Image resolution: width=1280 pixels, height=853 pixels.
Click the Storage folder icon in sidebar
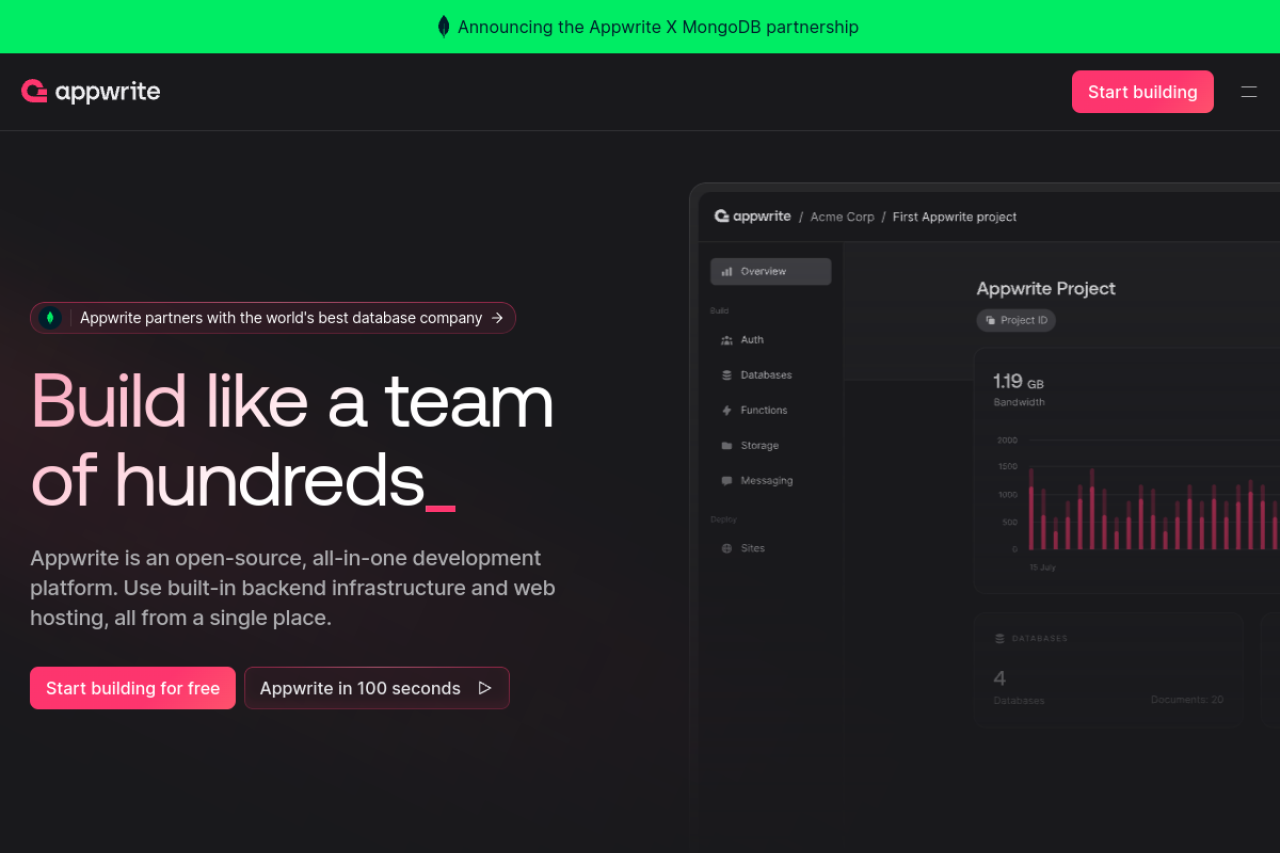[x=727, y=446]
